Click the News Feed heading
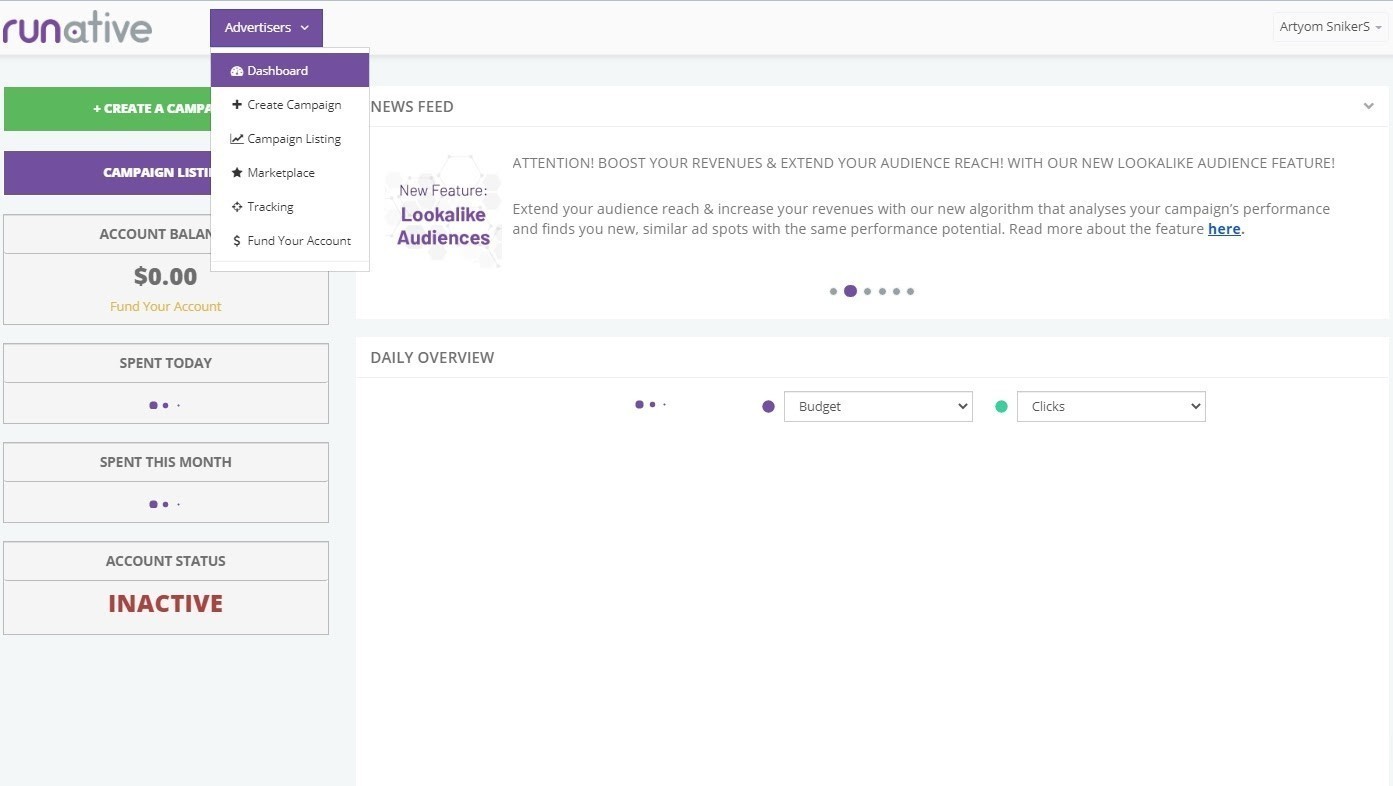The width and height of the screenshot is (1393, 786). 412,107
